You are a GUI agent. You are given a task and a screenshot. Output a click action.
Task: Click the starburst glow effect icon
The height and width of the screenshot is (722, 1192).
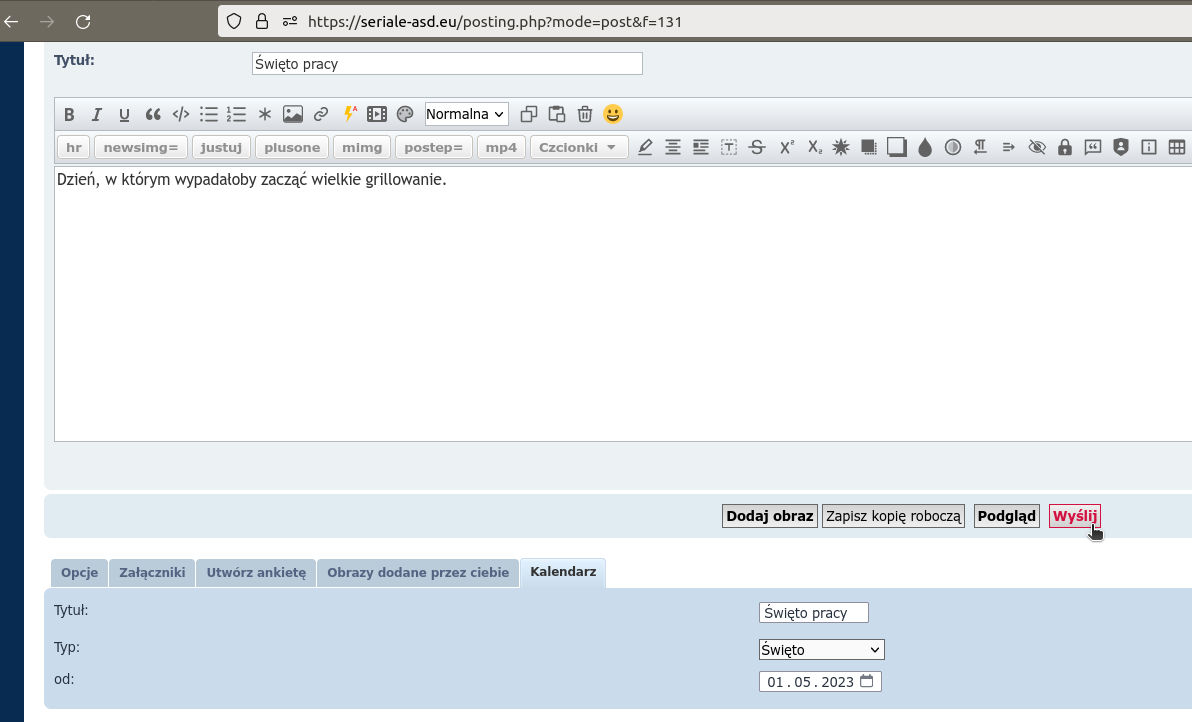pyautogui.click(x=841, y=147)
